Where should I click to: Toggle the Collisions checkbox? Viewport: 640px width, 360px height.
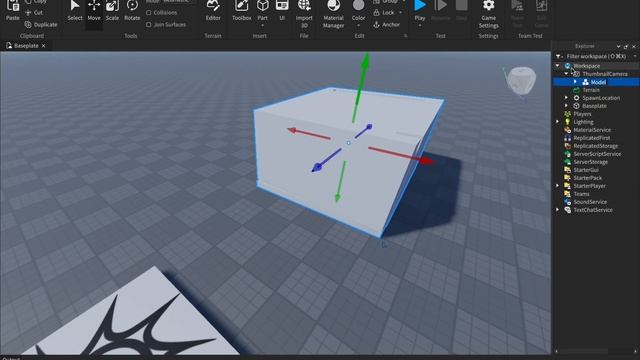pyautogui.click(x=149, y=13)
